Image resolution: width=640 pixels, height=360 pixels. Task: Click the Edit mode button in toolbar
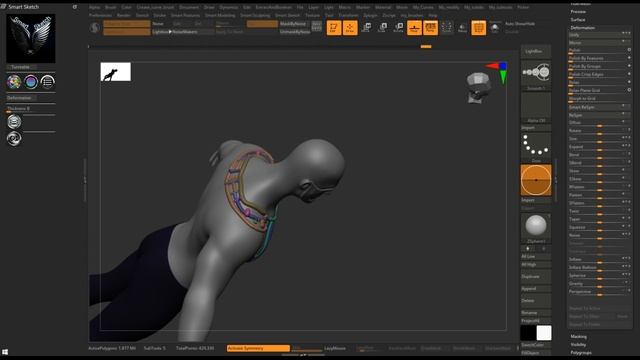coord(333,28)
